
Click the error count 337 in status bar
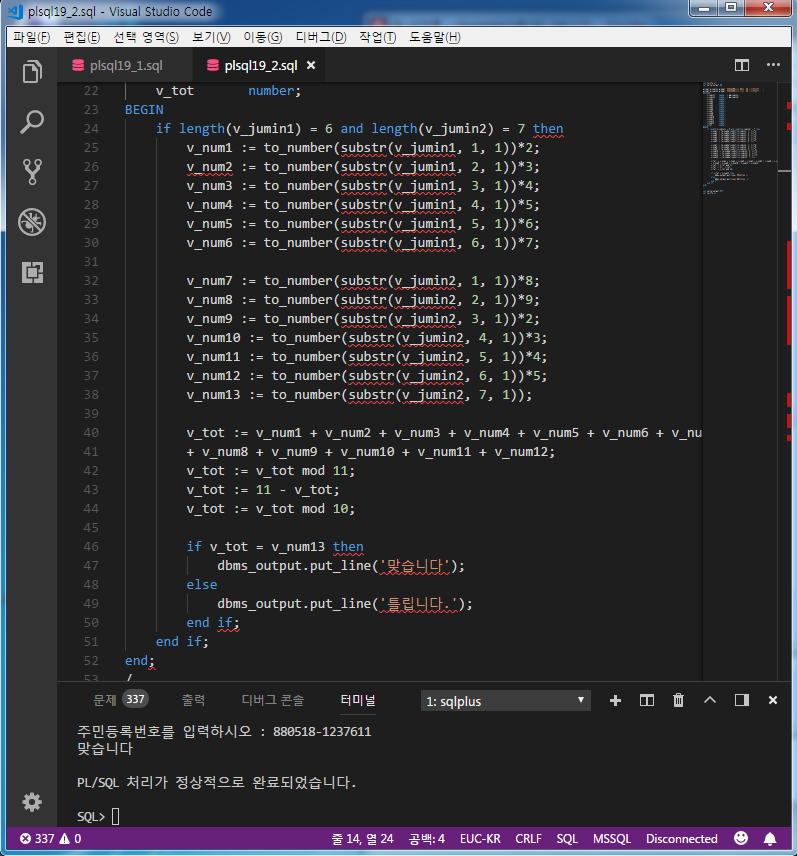pos(38,839)
